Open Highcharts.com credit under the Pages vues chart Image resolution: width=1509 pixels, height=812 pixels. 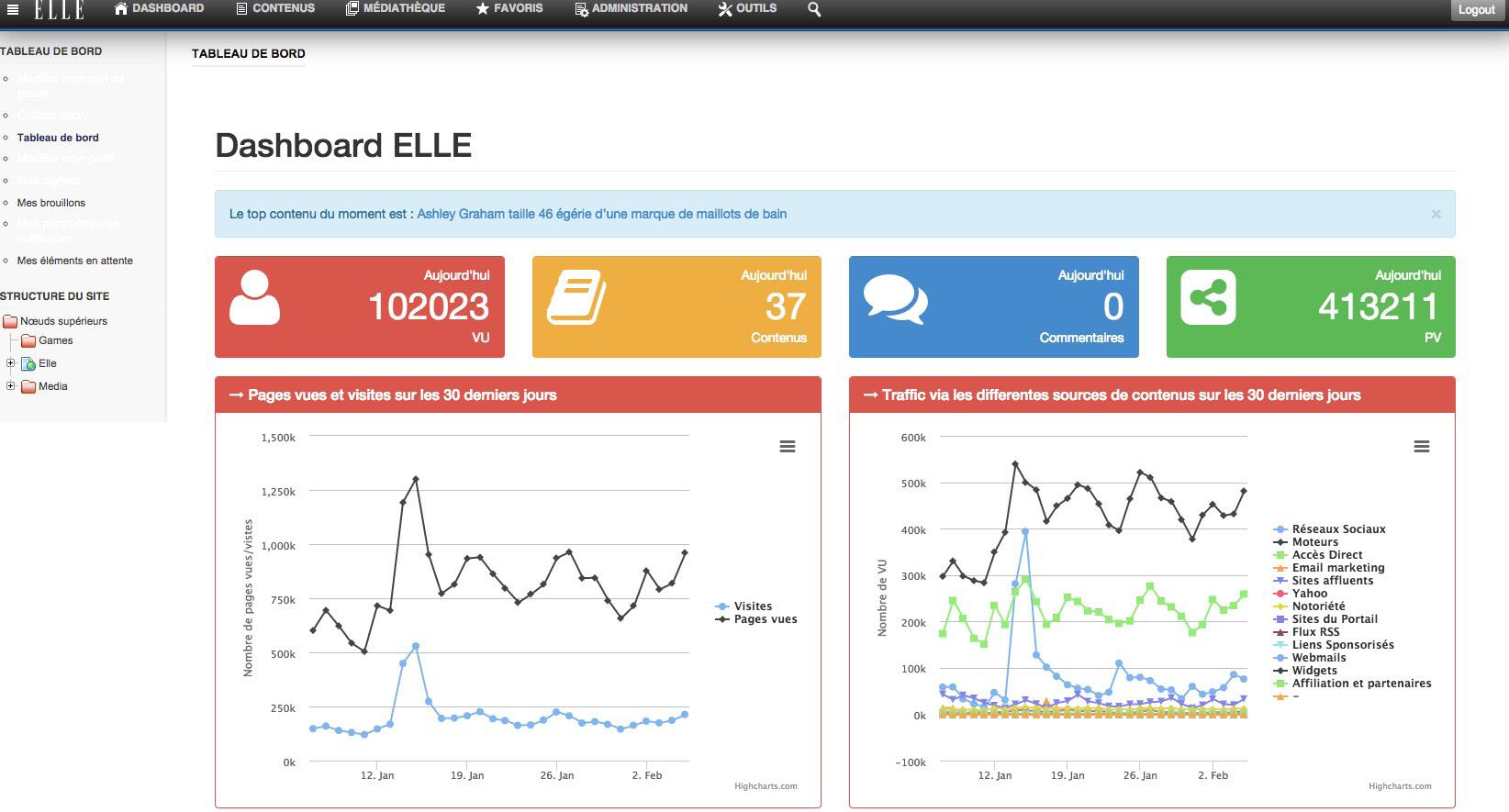click(766, 786)
